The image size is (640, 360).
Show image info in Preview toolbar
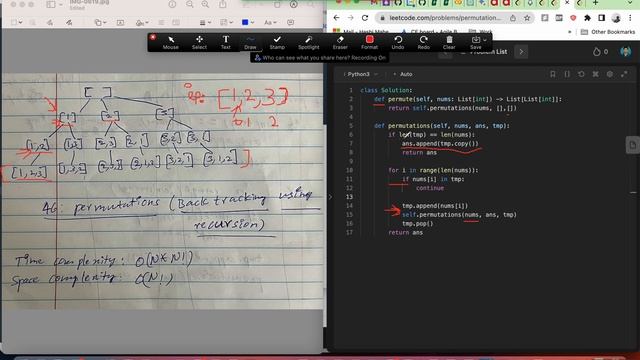[x=172, y=4]
